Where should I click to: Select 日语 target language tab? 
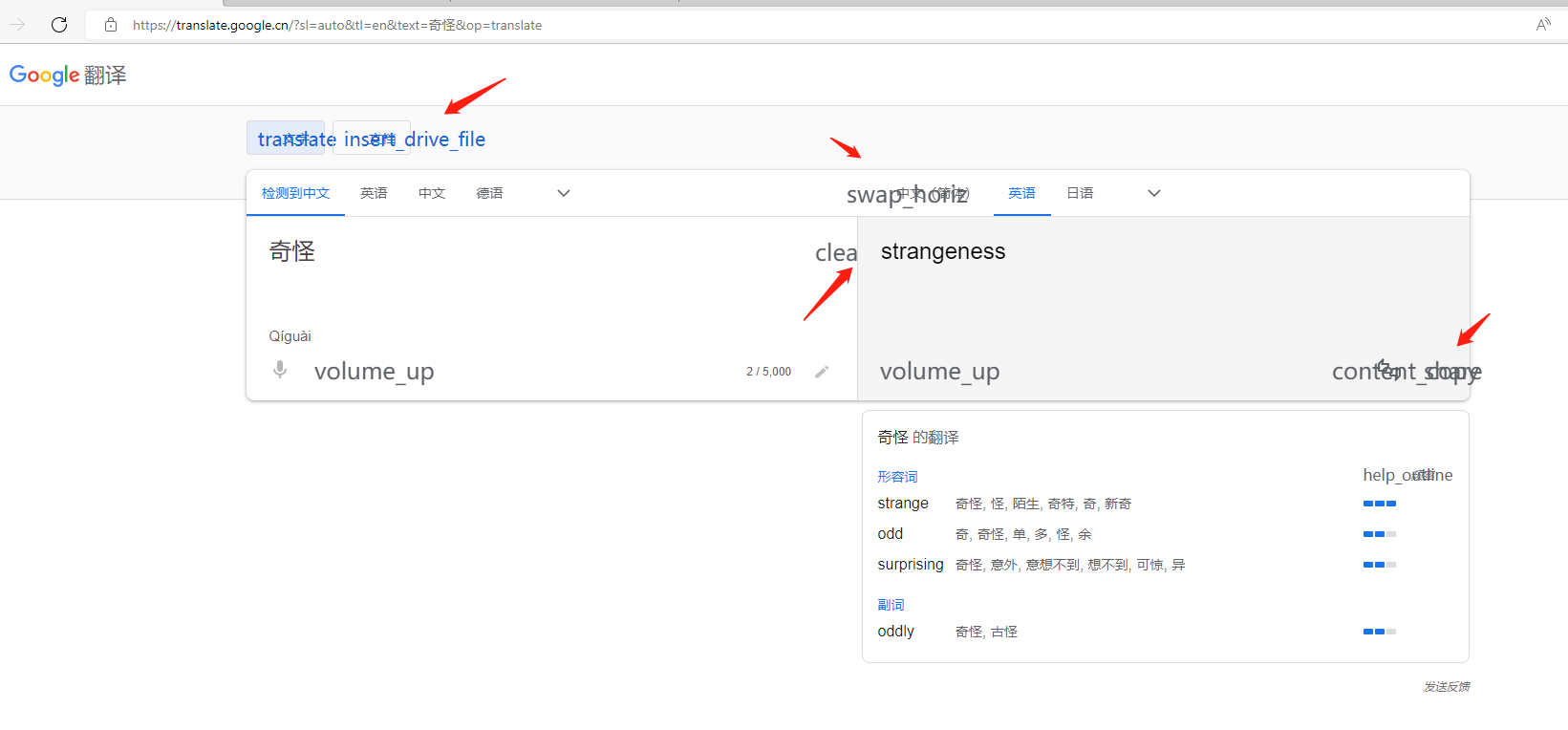1080,193
